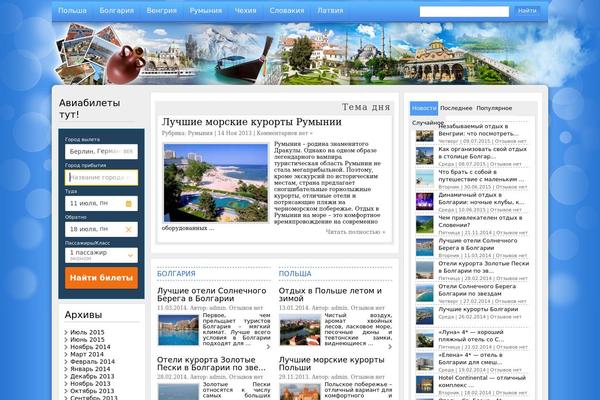The image size is (600, 400).
Task: Click the departure city field with Берлин
Action: coord(101,152)
